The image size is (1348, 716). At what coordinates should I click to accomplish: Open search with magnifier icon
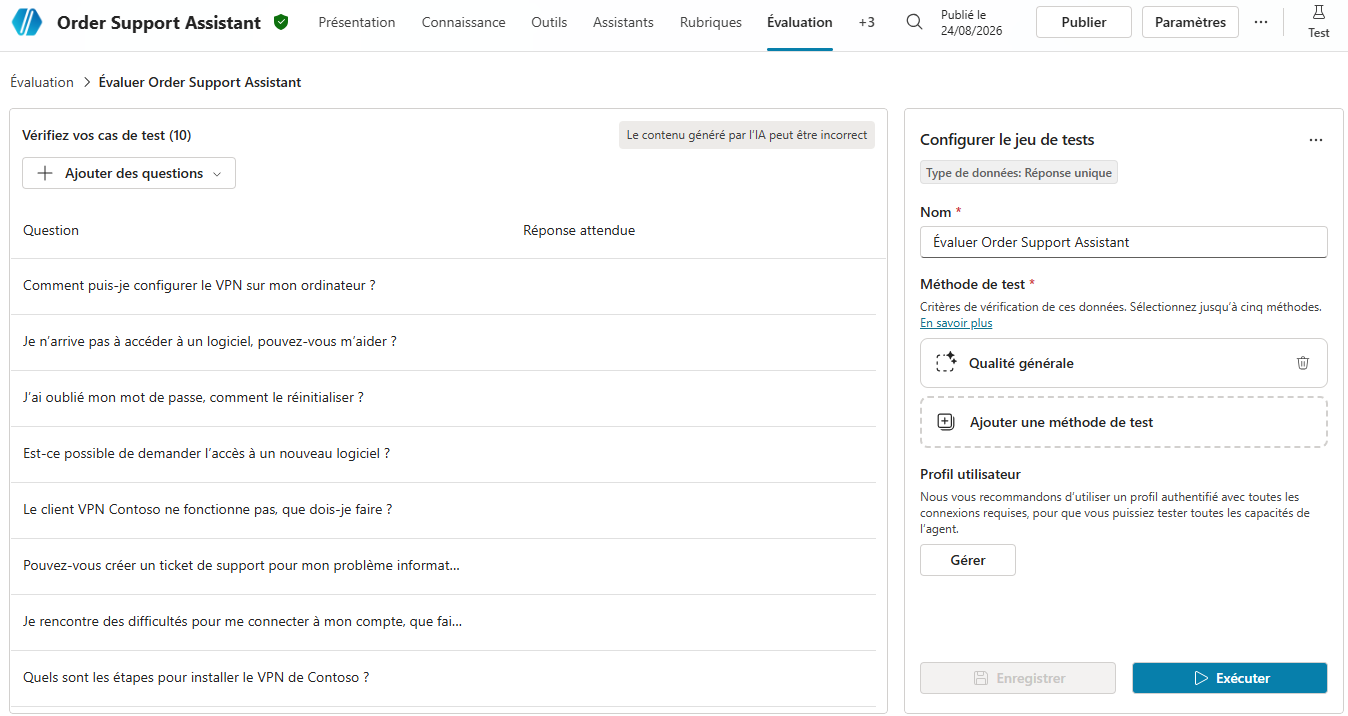914,22
